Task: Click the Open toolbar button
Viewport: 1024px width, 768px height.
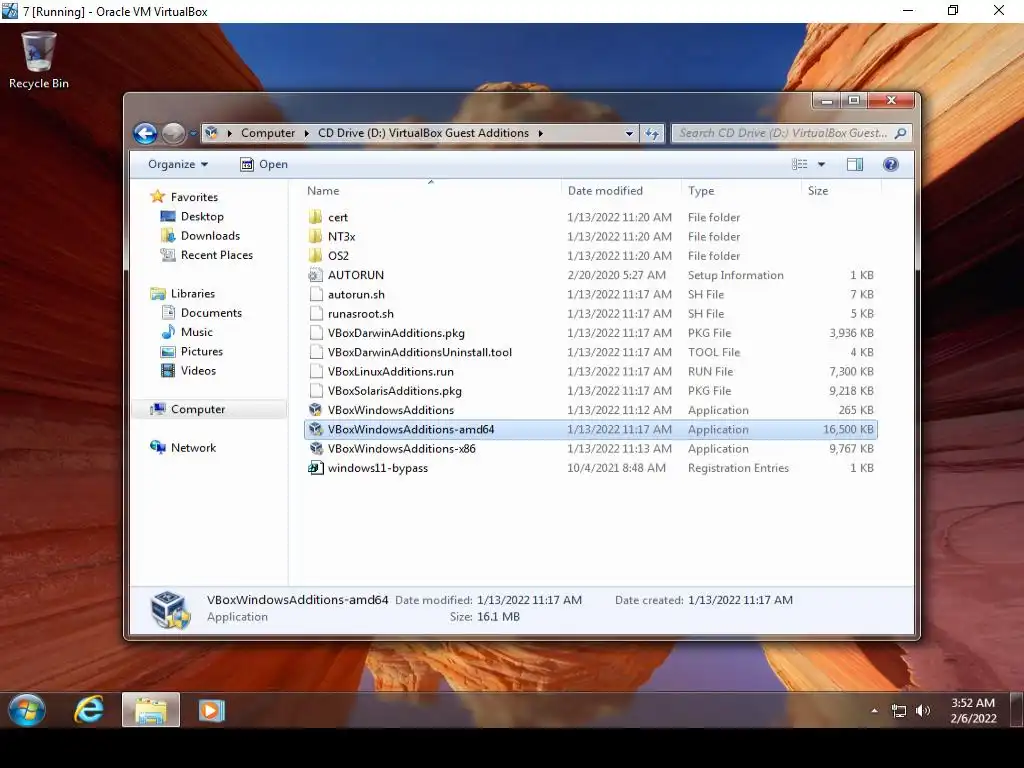Action: click(264, 165)
